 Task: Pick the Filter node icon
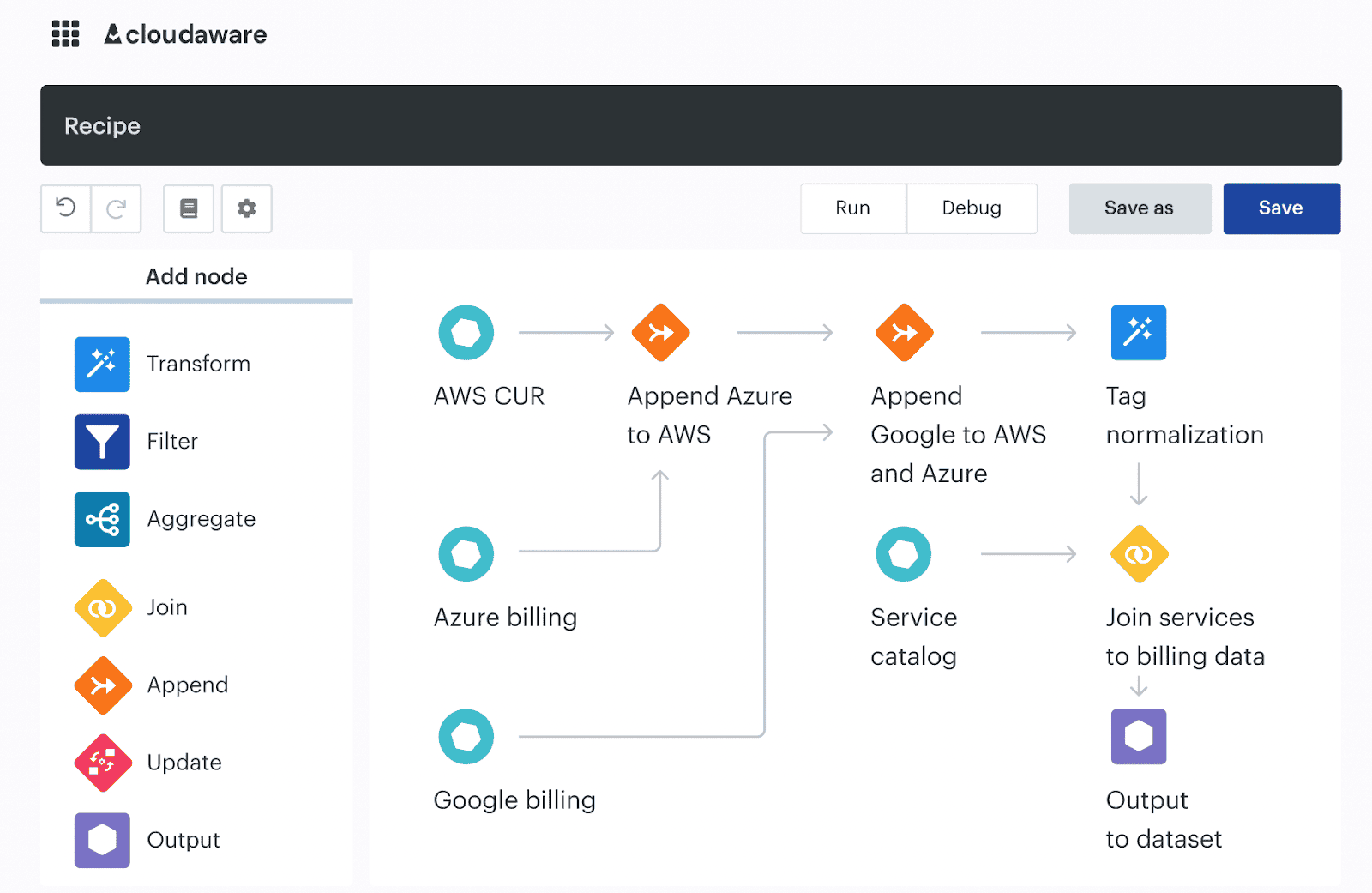click(102, 442)
